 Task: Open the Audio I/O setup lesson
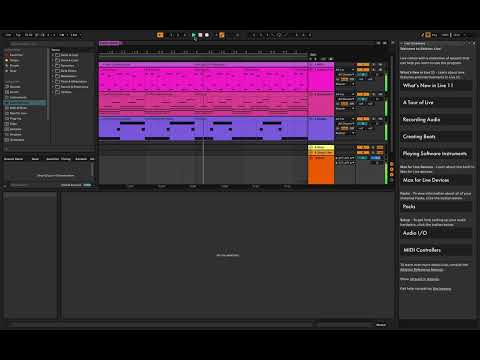click(436, 233)
